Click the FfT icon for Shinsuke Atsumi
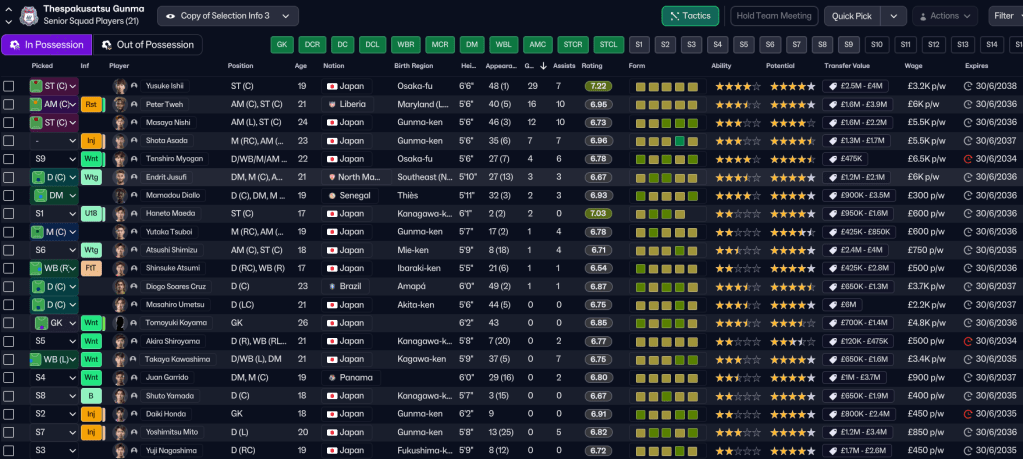The image size is (1023, 459). click(90, 268)
